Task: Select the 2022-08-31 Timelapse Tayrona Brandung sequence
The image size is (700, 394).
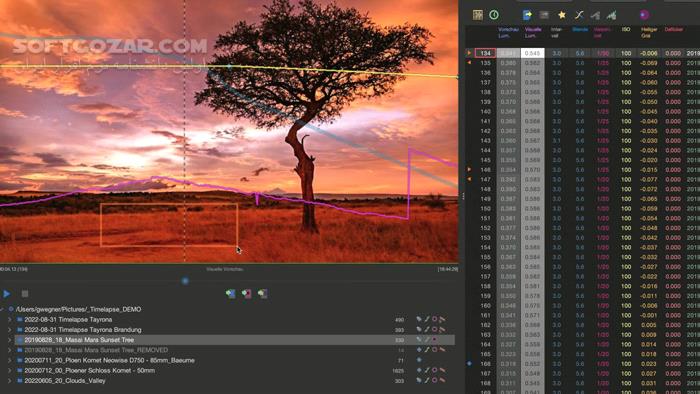Action: point(83,330)
